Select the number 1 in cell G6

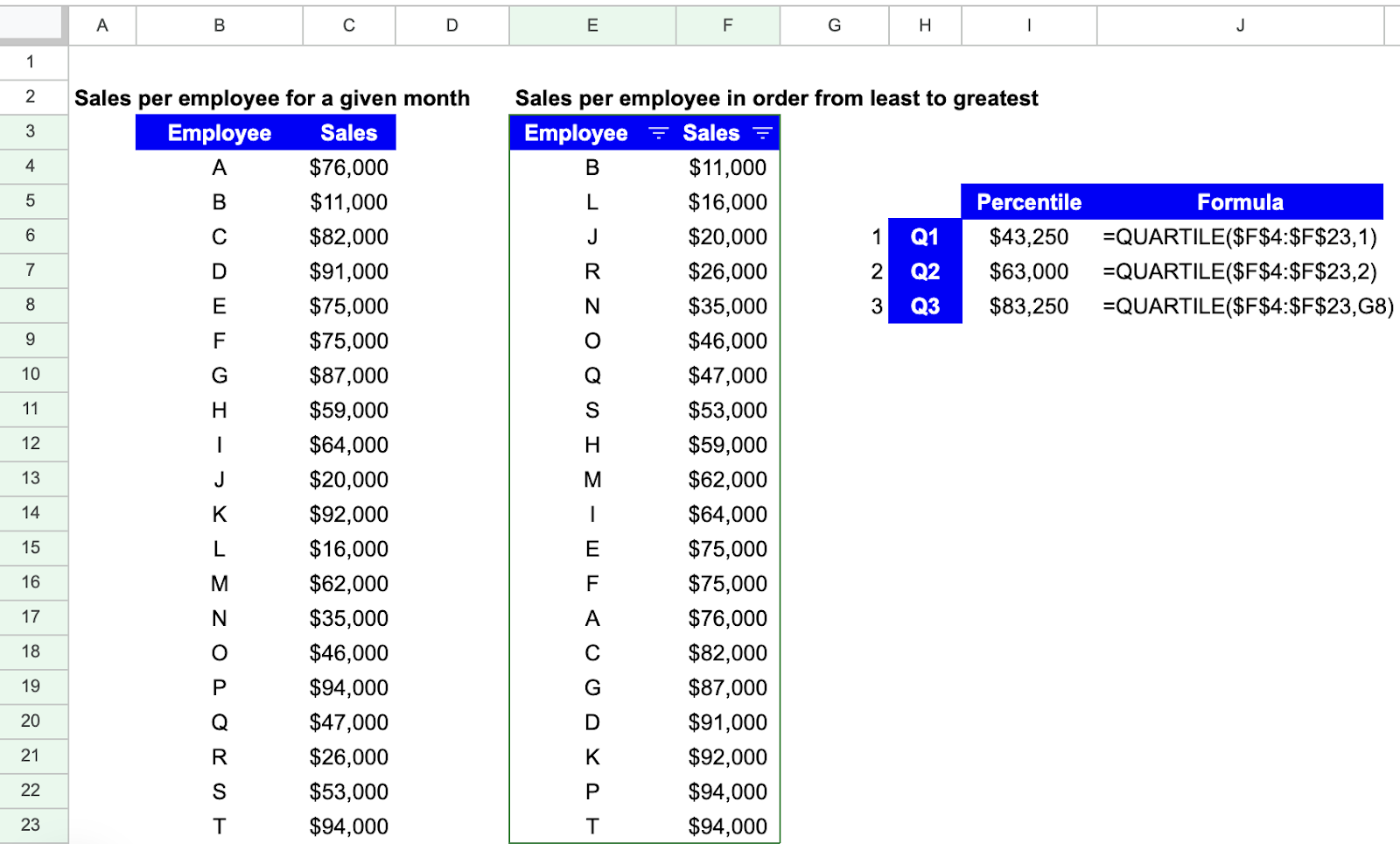(x=877, y=236)
